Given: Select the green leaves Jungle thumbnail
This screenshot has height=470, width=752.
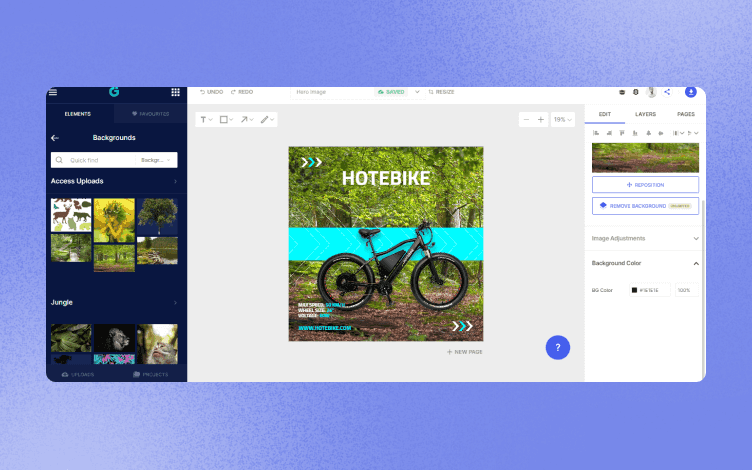Looking at the screenshot, I should tap(71, 338).
